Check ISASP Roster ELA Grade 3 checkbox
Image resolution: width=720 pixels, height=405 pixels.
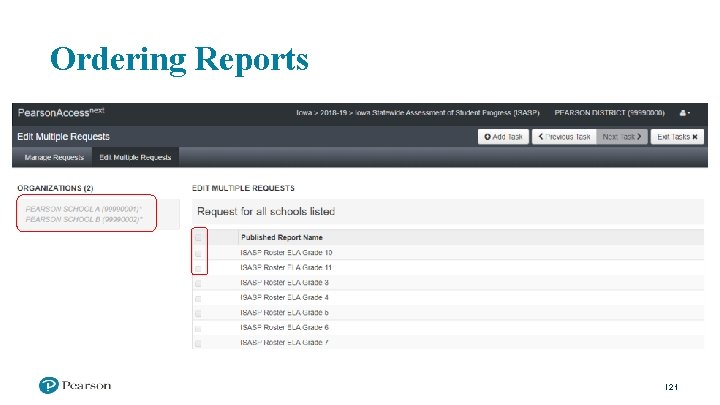coord(198,283)
